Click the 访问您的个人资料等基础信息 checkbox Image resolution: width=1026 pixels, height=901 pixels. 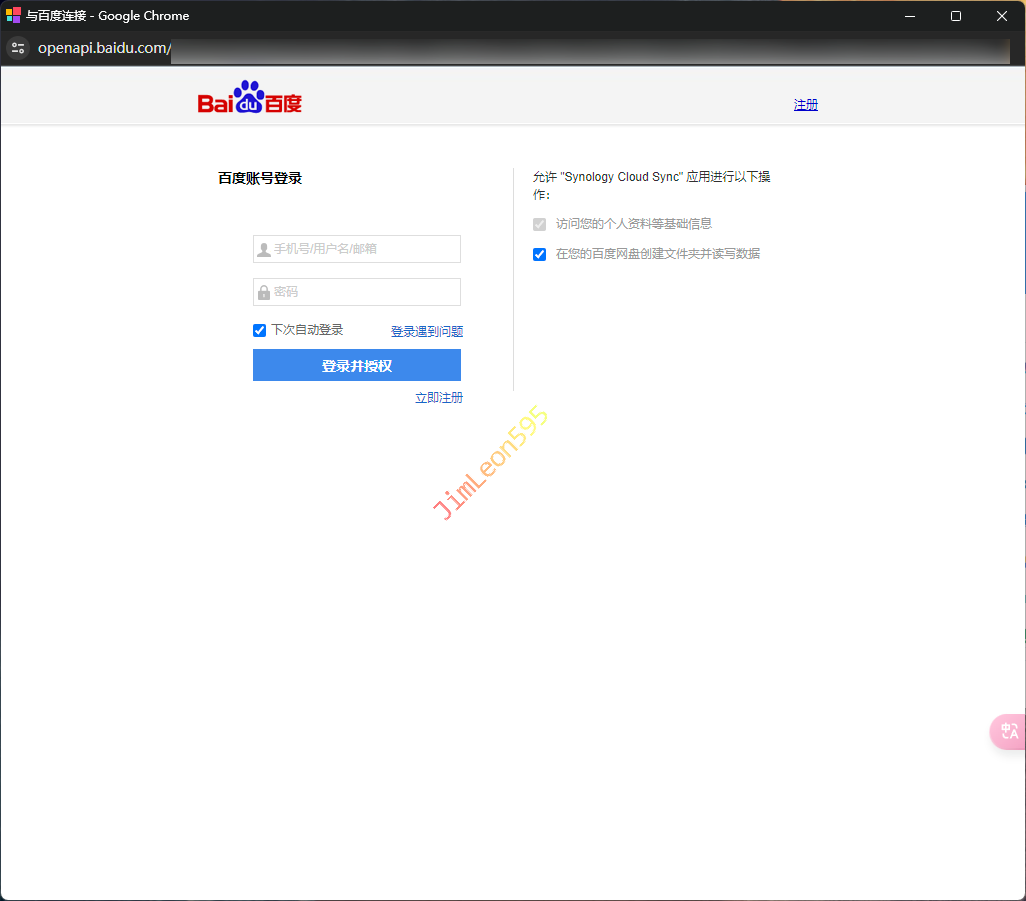540,224
